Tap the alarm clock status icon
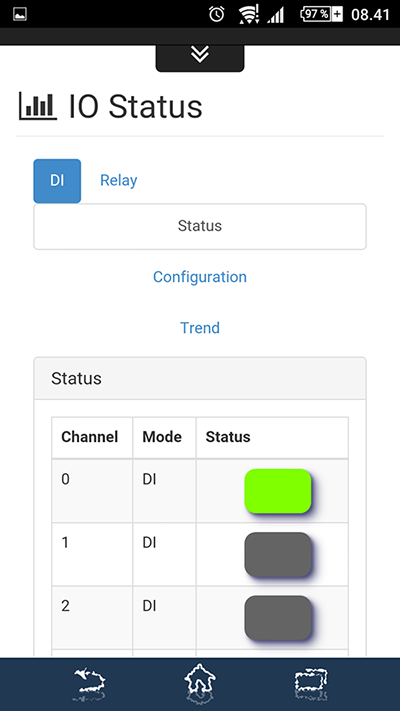Screen dimensions: 400x711 click(217, 15)
